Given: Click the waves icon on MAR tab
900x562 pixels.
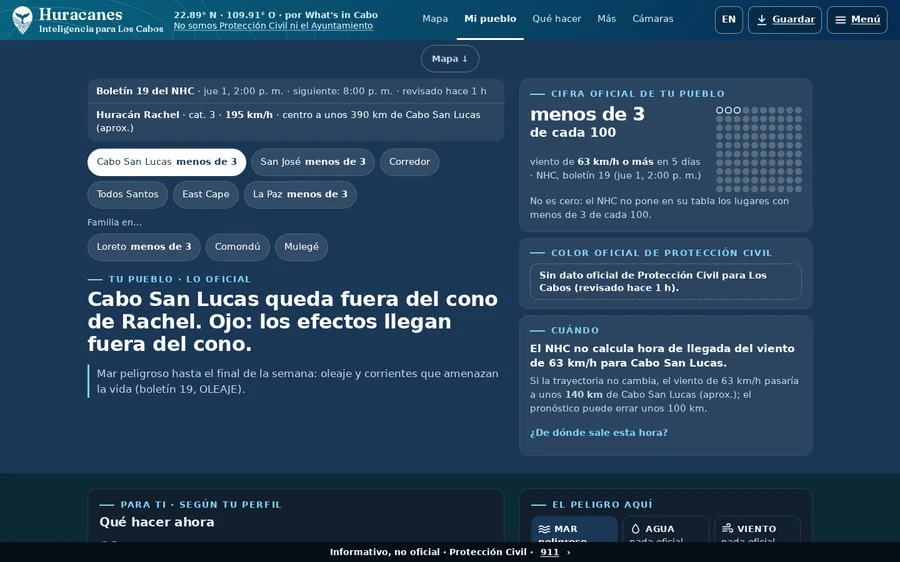Looking at the screenshot, I should click(544, 529).
